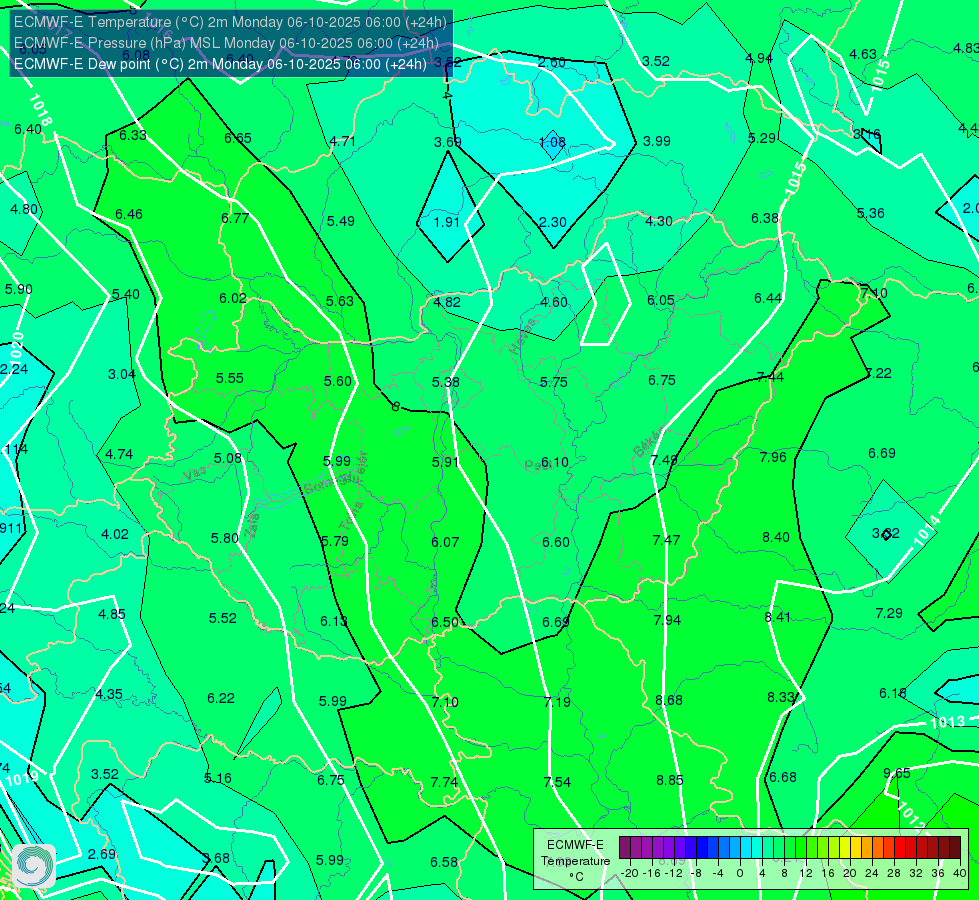Image resolution: width=979 pixels, height=900 pixels.
Task: Click the 7.74 temperature value
Action: [x=444, y=782]
